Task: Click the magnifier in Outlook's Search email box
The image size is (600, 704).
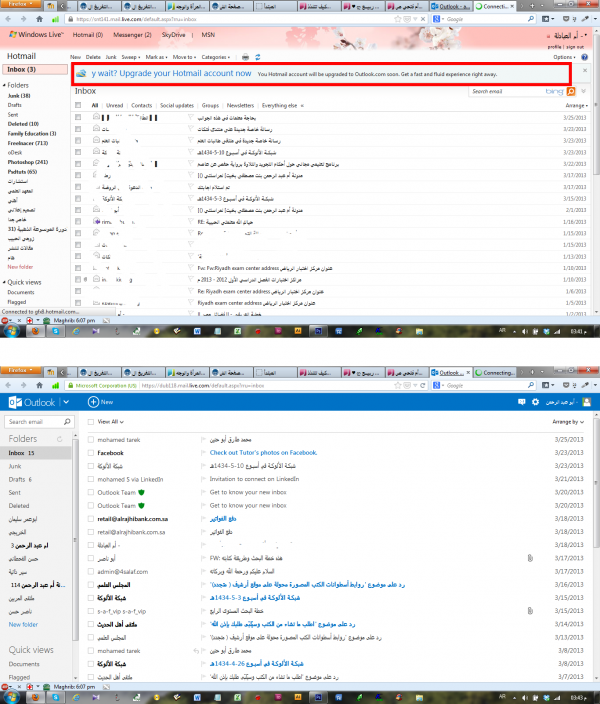Action: pyautogui.click(x=67, y=422)
